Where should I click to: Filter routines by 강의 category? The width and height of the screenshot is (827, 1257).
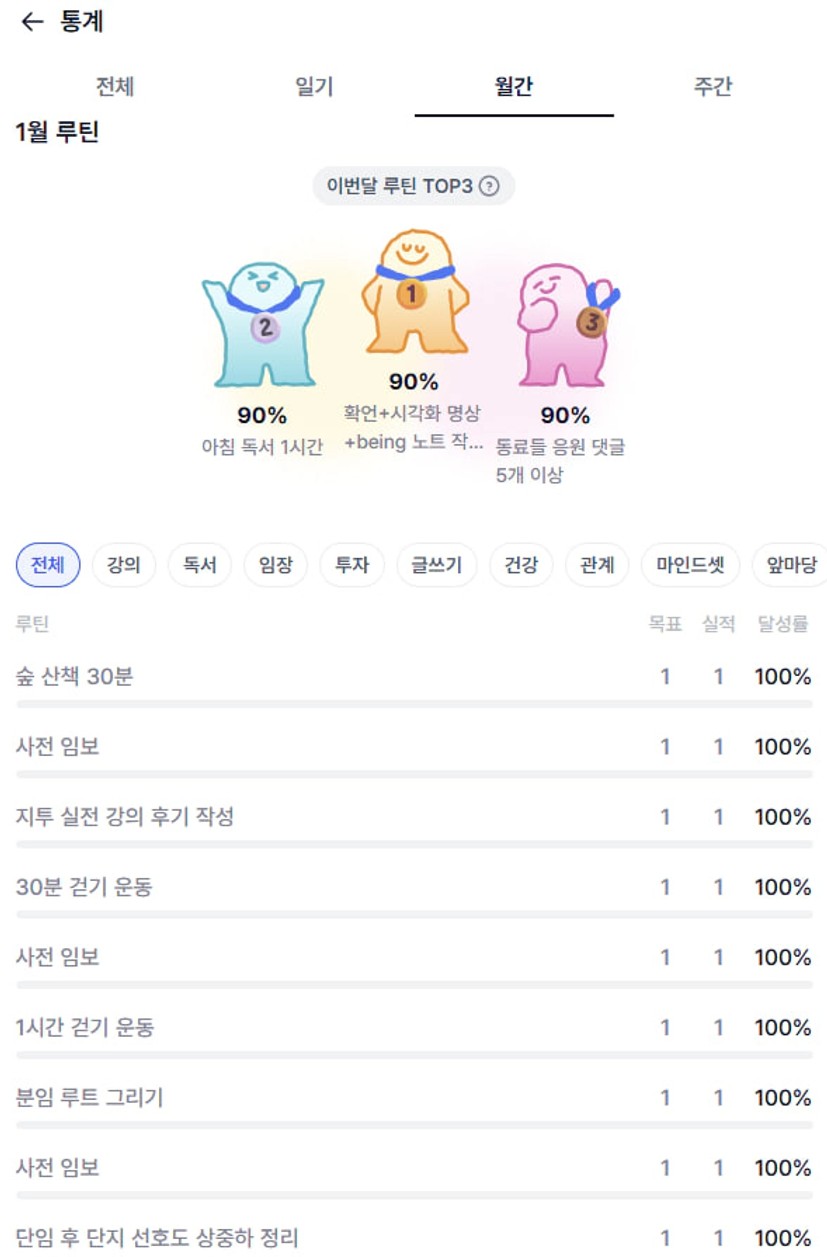click(x=124, y=565)
